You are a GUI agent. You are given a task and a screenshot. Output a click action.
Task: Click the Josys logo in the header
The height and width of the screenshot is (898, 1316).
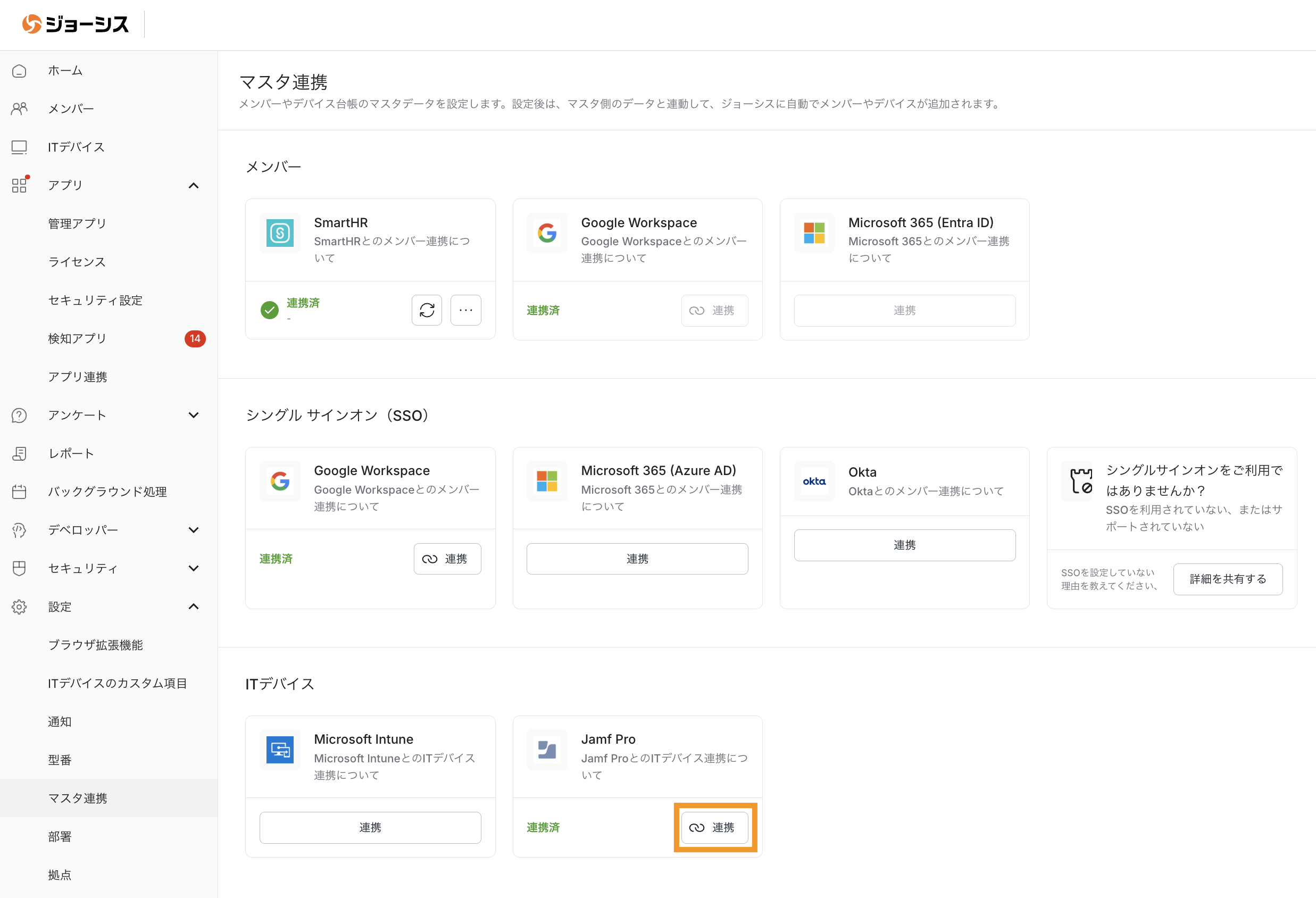(x=76, y=24)
